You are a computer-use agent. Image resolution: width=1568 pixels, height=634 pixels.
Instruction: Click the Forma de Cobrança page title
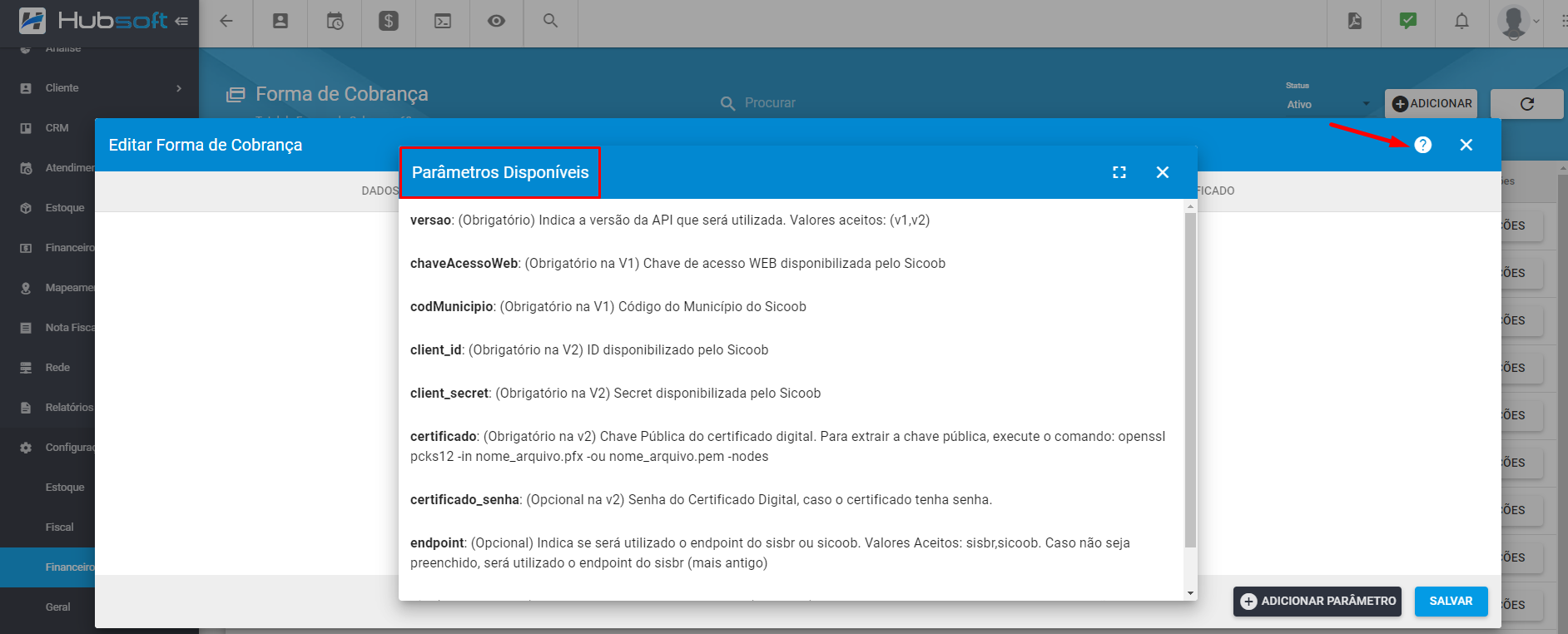342,94
